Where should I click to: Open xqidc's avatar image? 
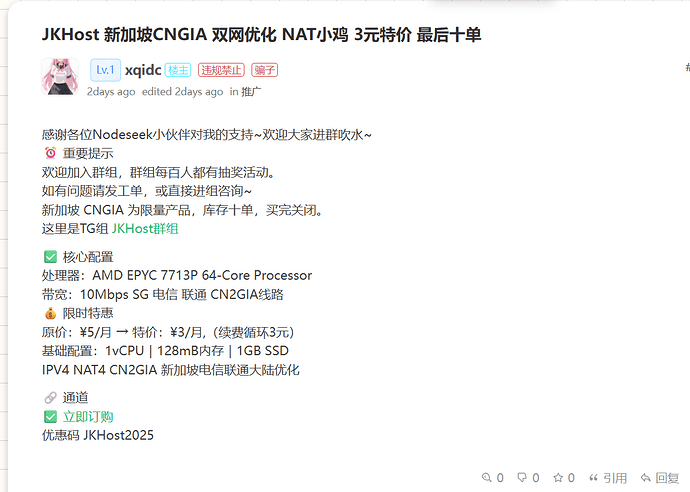(60, 77)
